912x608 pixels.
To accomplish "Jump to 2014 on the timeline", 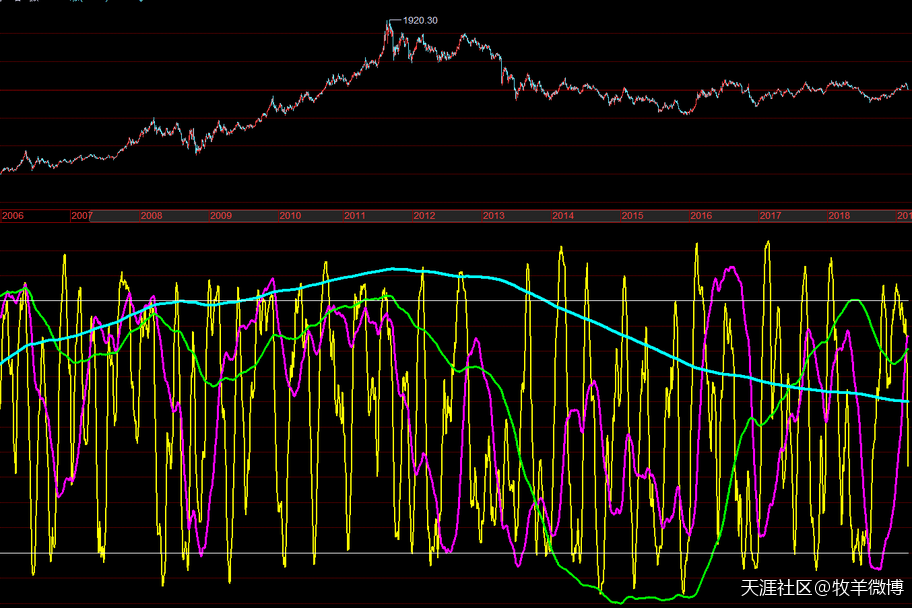I will coord(563,216).
